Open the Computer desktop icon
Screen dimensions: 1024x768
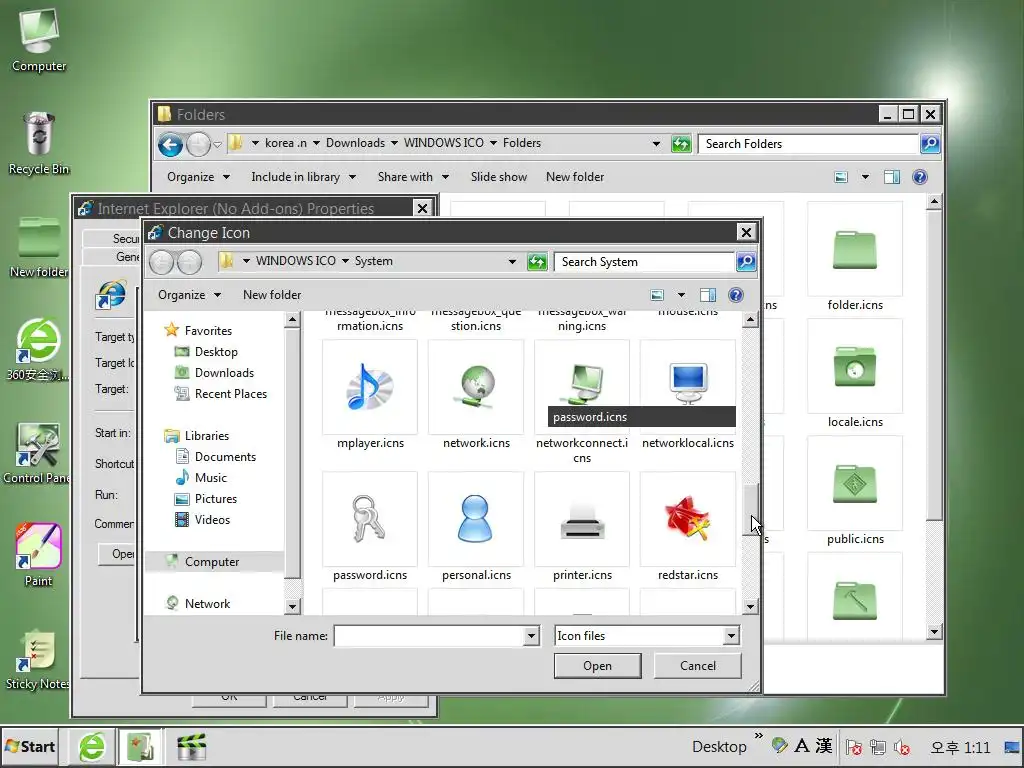(39, 39)
